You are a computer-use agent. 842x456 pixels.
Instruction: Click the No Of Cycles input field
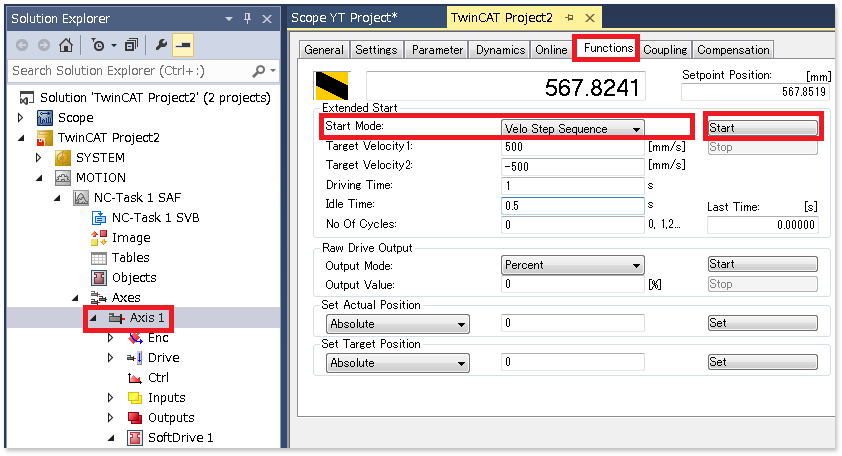click(x=572, y=225)
